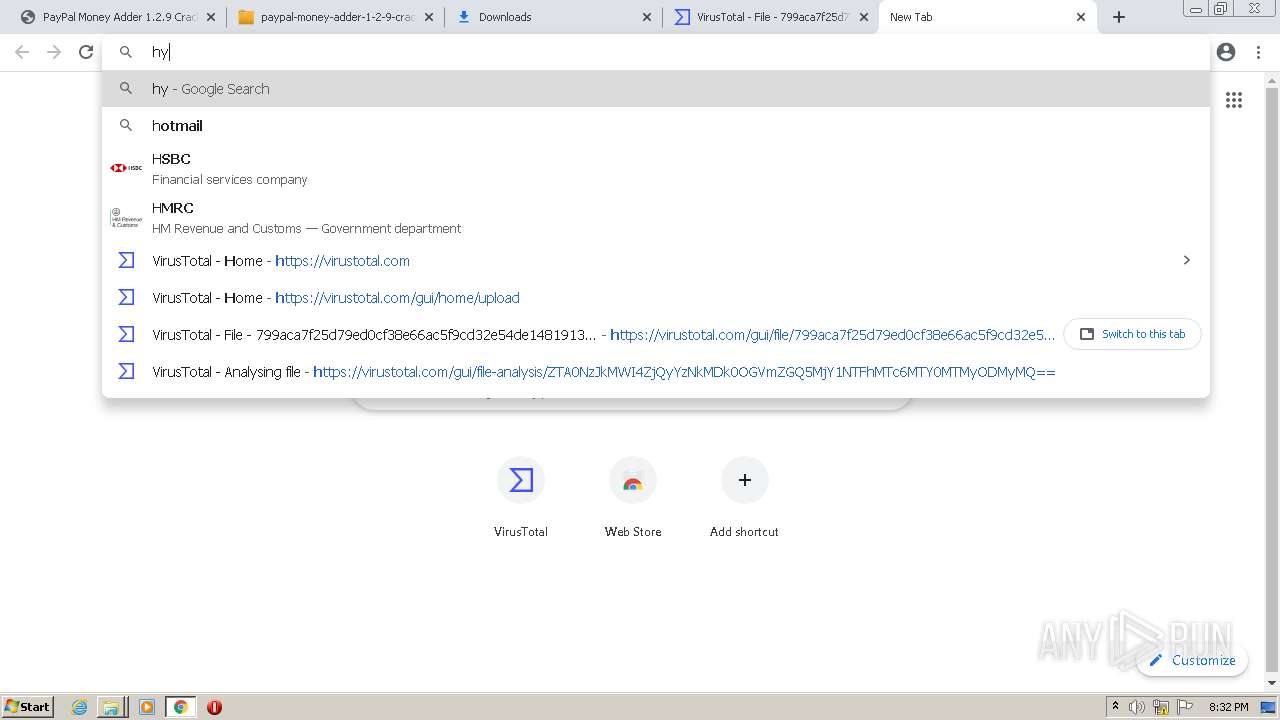Show hidden system tray icons
1280x720 pixels.
(1115, 707)
